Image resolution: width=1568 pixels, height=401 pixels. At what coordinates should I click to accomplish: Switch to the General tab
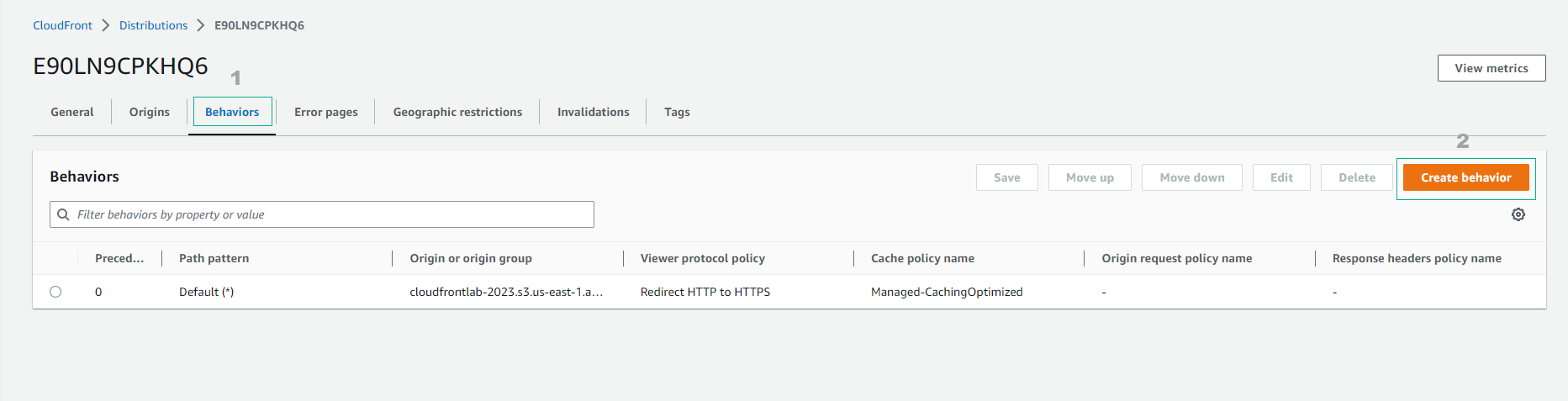pyautogui.click(x=72, y=112)
